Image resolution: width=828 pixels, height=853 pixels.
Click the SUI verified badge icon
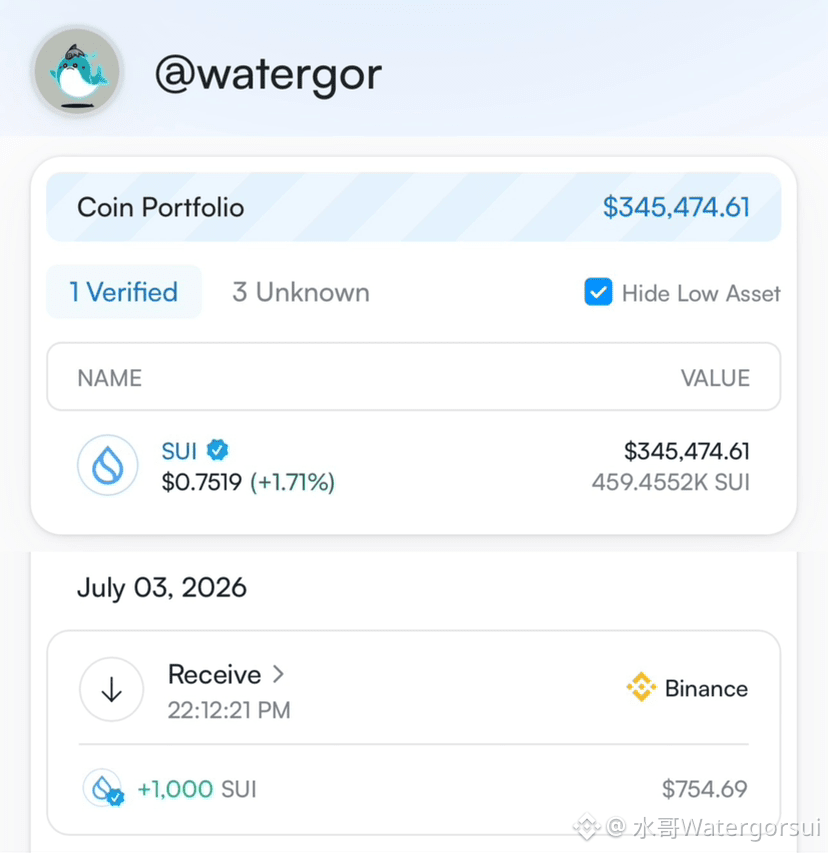[218, 450]
